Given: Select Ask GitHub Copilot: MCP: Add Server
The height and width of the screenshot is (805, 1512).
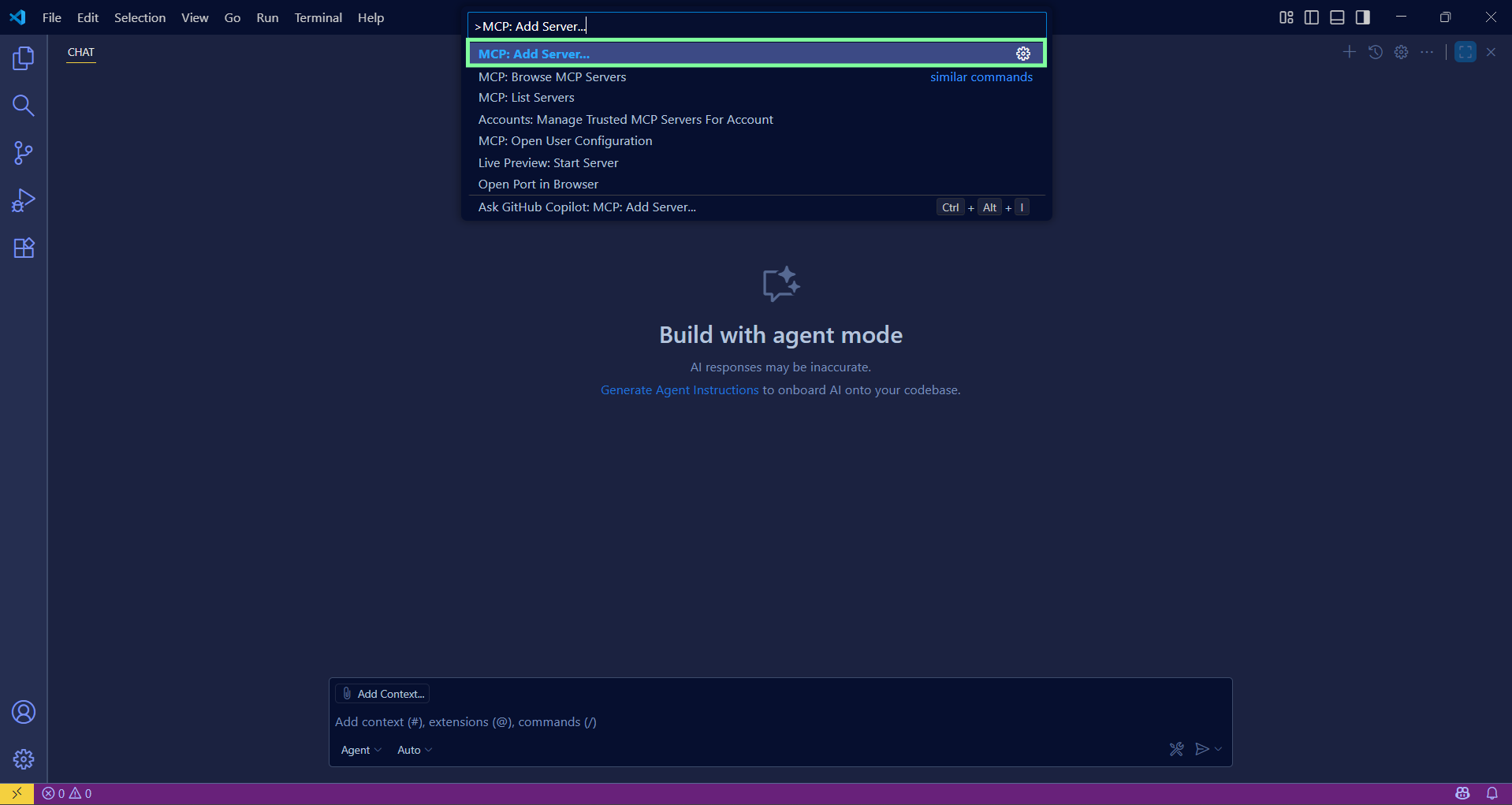Looking at the screenshot, I should [x=757, y=207].
